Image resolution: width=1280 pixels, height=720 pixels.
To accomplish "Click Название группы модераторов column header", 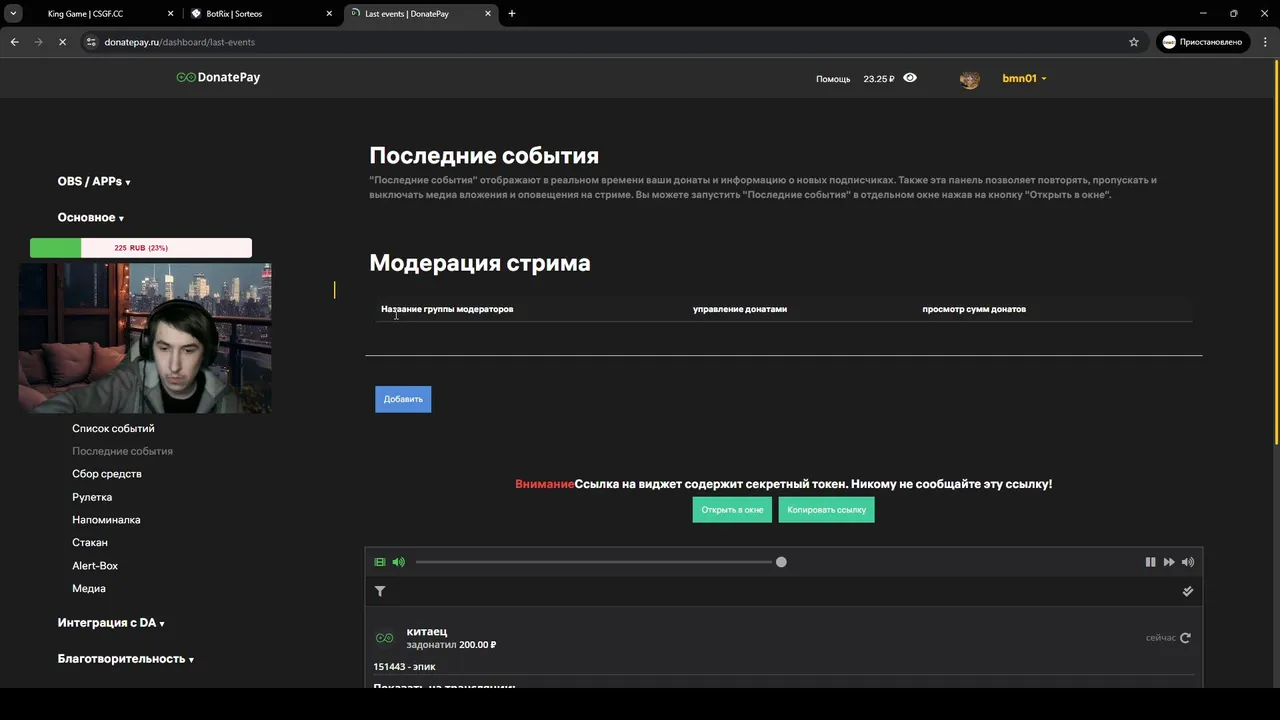I will (x=447, y=309).
